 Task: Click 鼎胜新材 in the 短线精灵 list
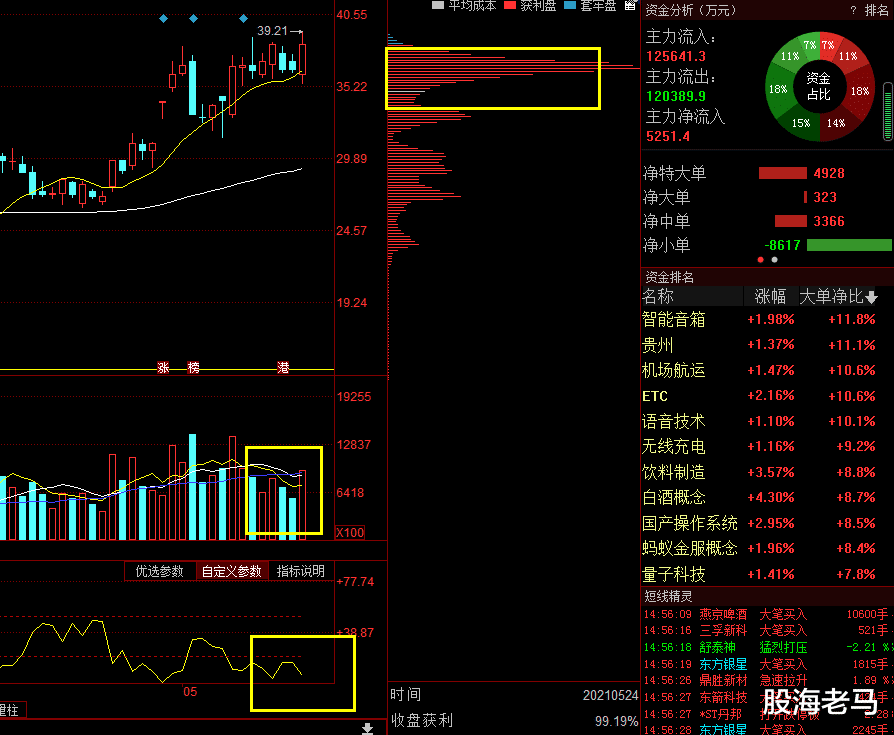[723, 681]
